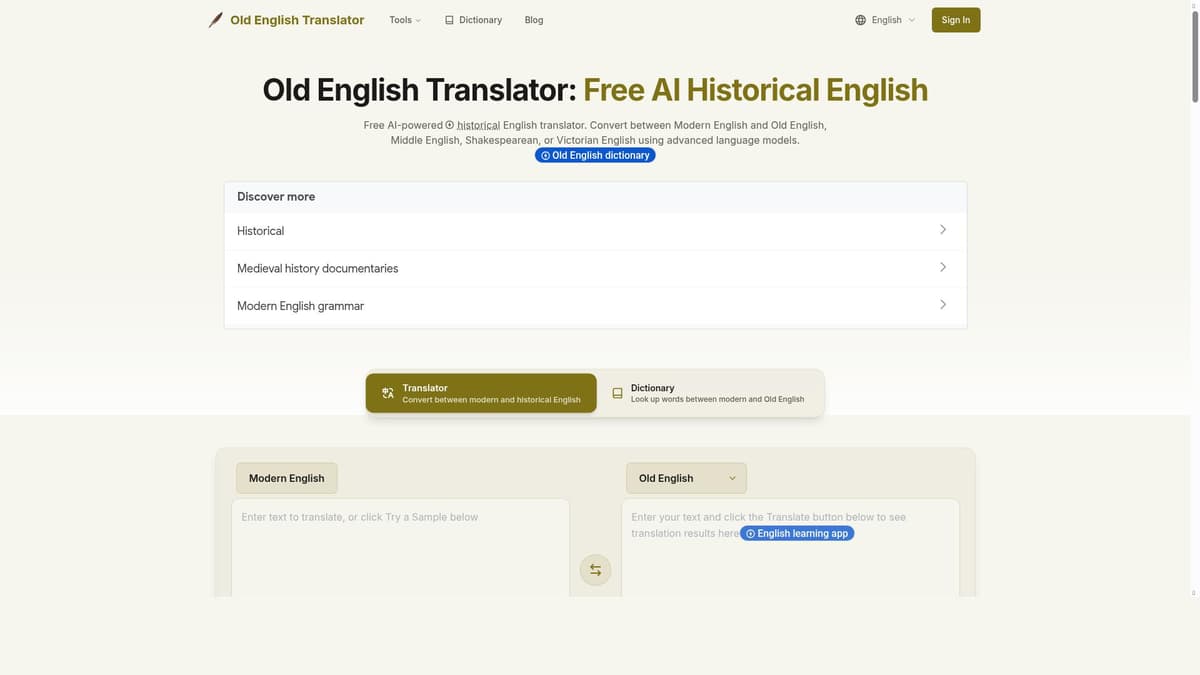Open the Old English dictionary link badge

pos(595,154)
